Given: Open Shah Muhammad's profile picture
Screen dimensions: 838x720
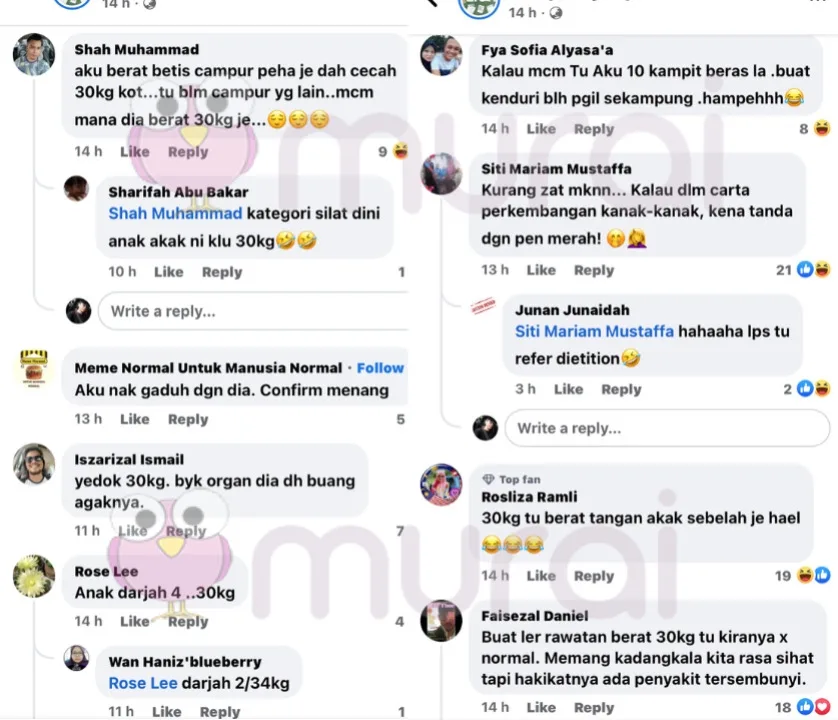Looking at the screenshot, I should click(x=34, y=55).
